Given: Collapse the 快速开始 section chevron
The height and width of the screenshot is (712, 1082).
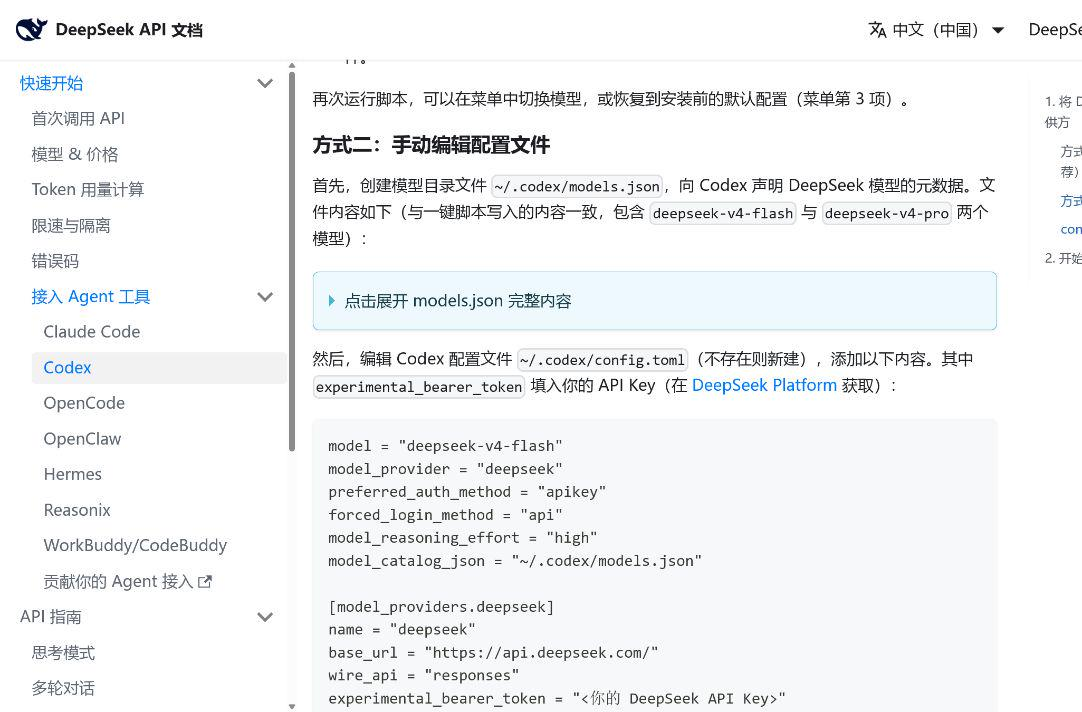Looking at the screenshot, I should (x=265, y=83).
